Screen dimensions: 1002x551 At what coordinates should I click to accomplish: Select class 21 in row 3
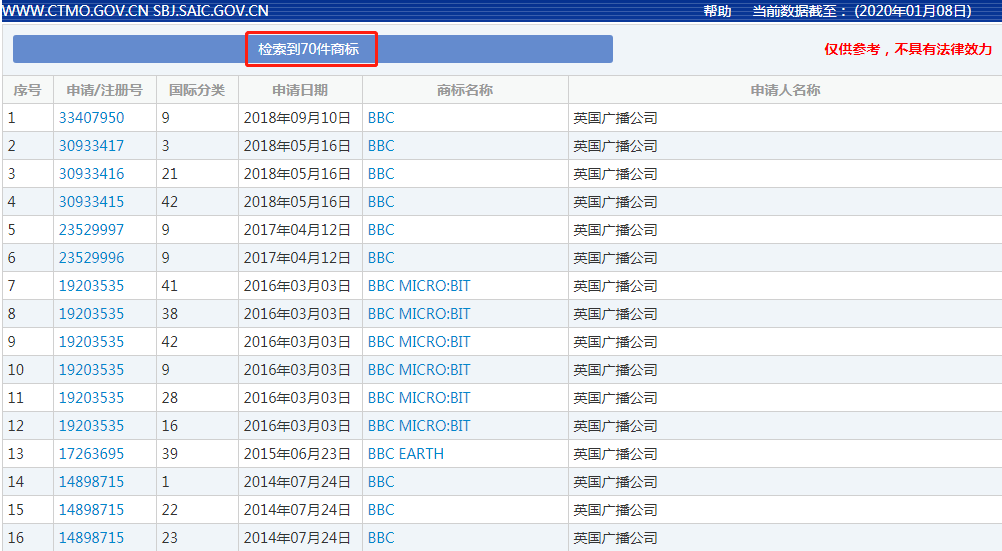point(169,174)
